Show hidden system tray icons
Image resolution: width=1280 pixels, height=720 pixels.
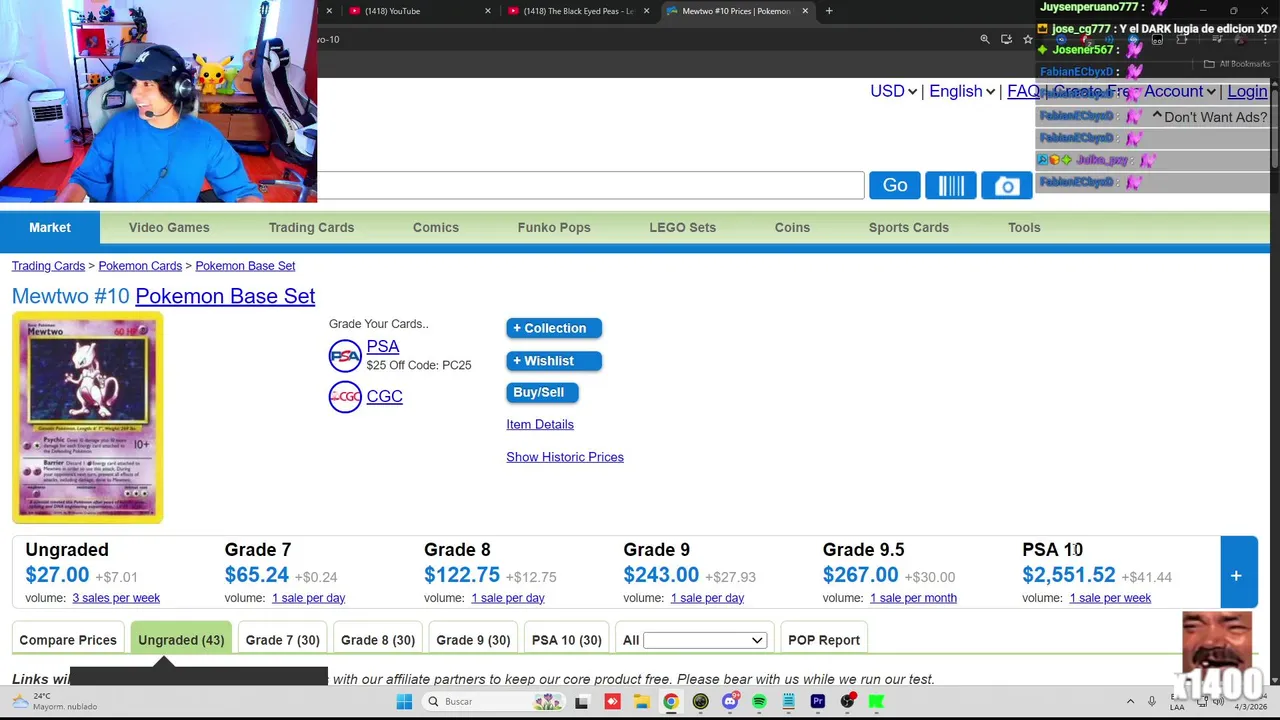tap(1130, 702)
